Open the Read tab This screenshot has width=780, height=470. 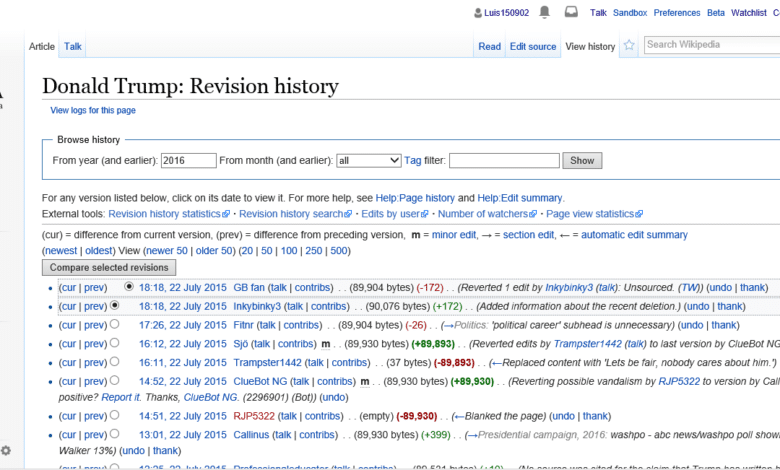pyautogui.click(x=489, y=46)
